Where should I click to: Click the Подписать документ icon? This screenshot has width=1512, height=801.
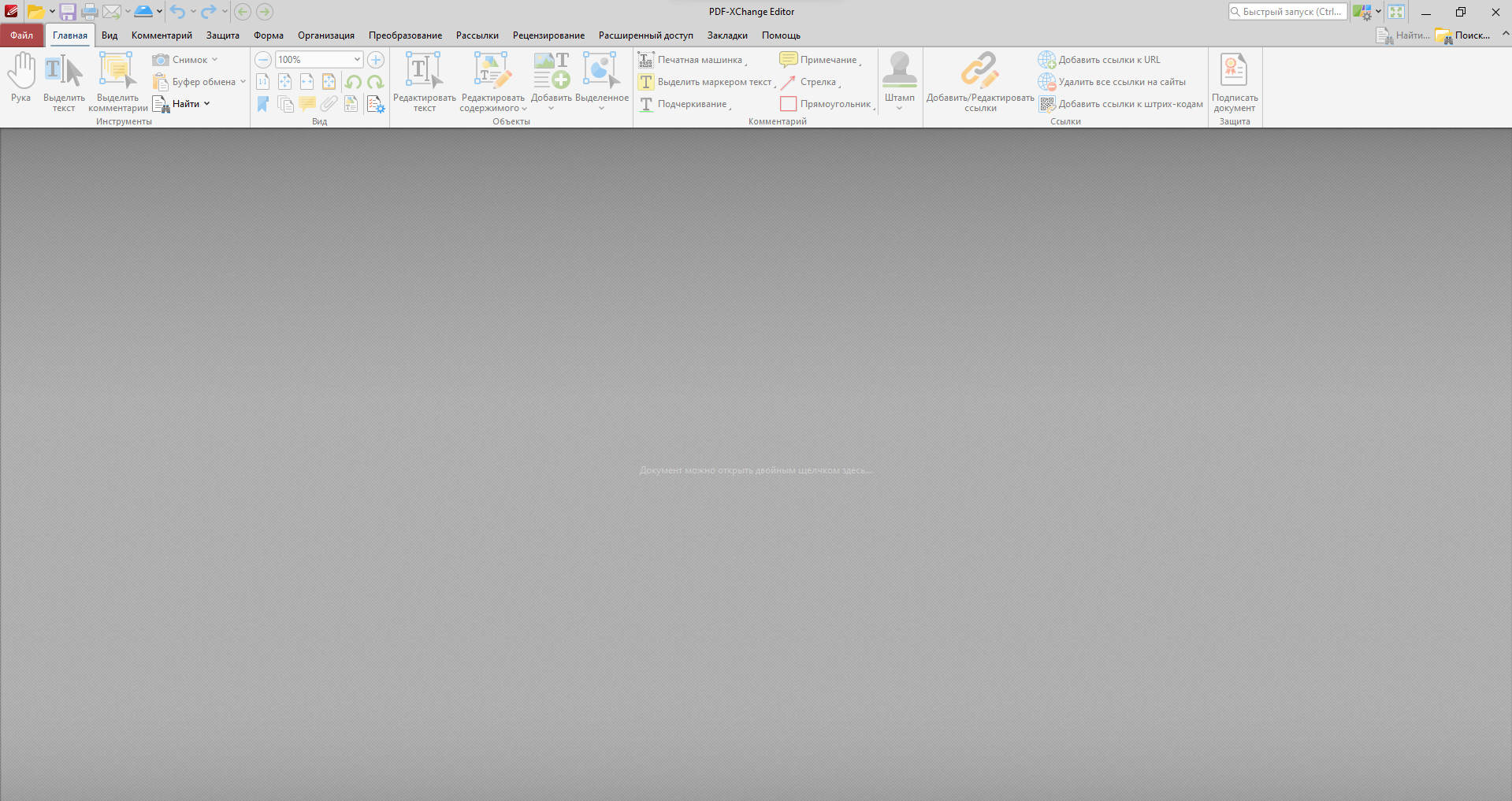point(1235,82)
